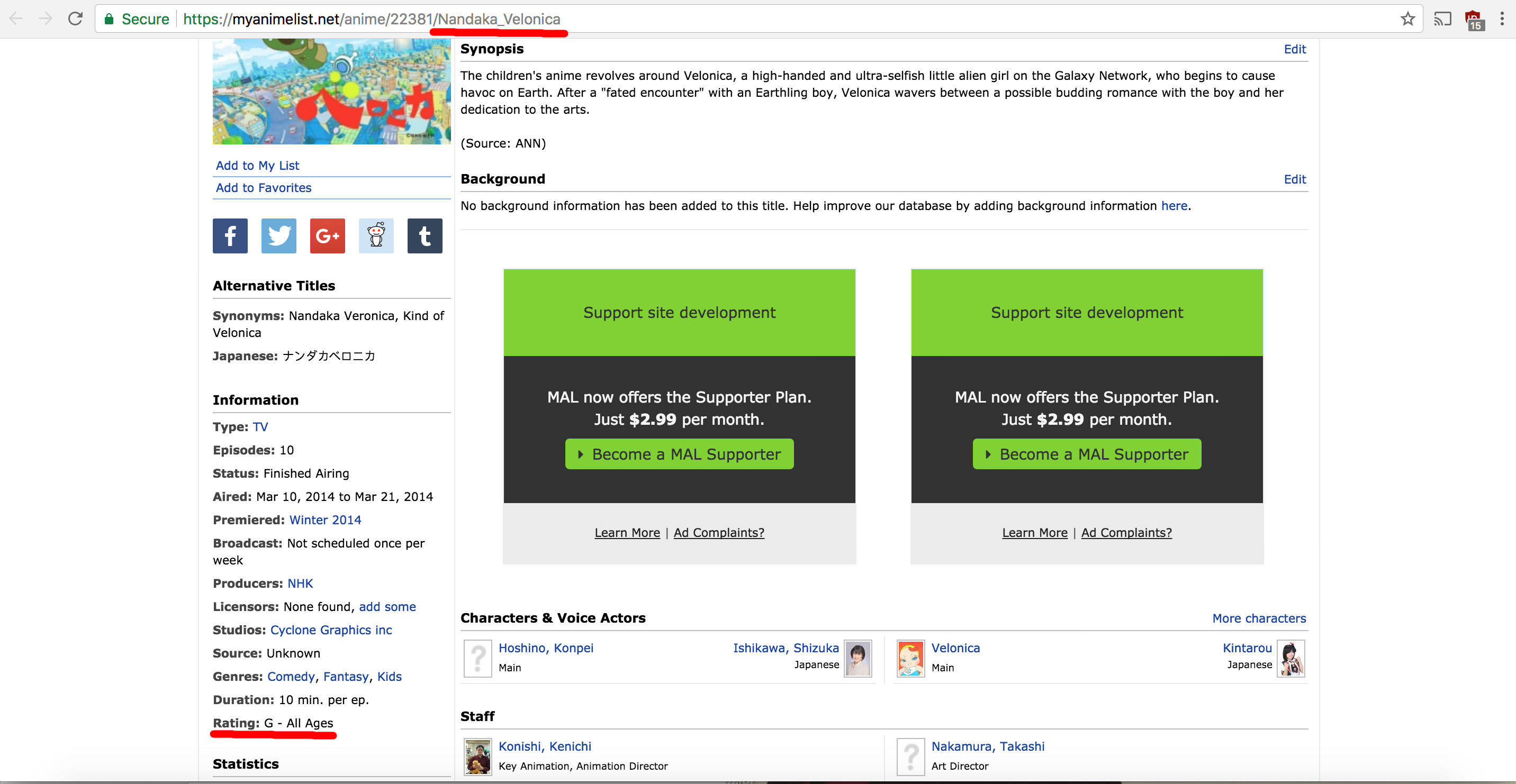Click 'Rating: G - All Ages' text

[273, 723]
